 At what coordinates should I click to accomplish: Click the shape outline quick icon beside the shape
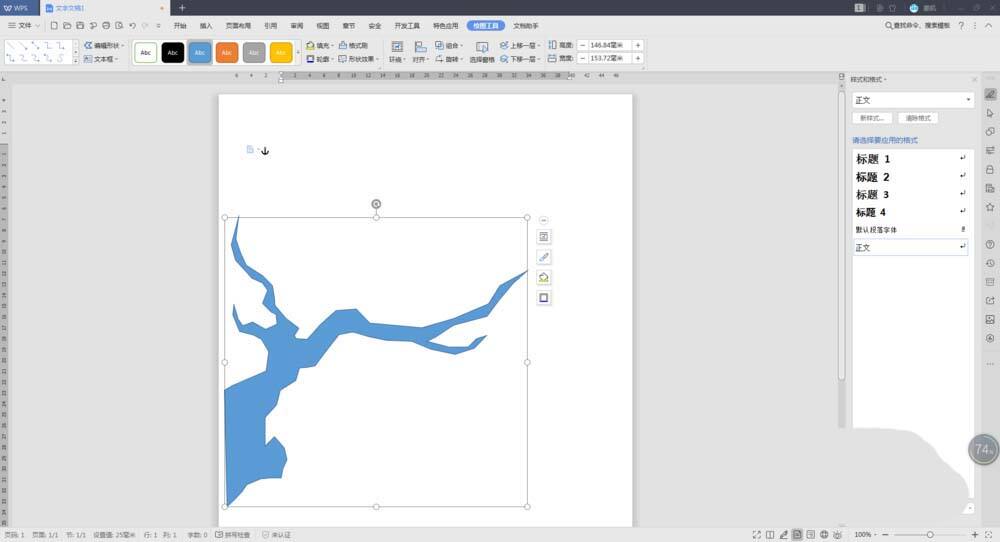pyautogui.click(x=544, y=298)
